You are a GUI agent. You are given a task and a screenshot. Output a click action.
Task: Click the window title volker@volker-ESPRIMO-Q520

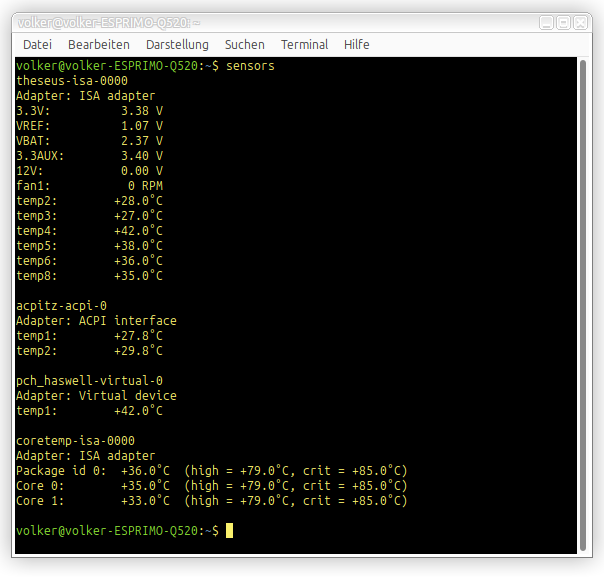point(109,23)
